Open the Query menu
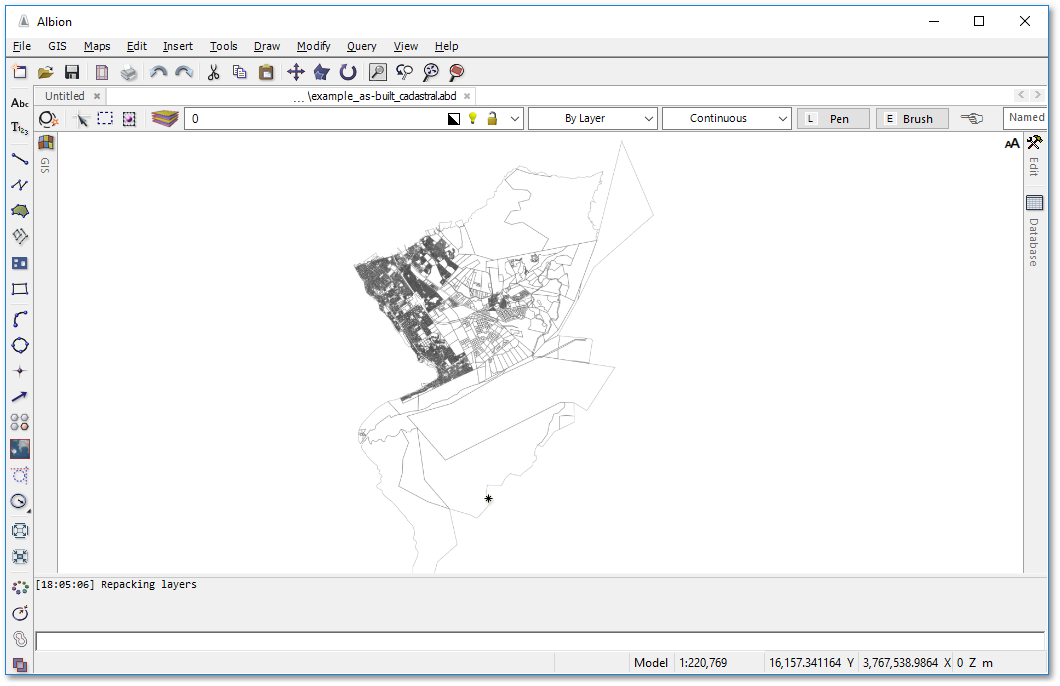This screenshot has width=1060, height=686. (x=362, y=46)
